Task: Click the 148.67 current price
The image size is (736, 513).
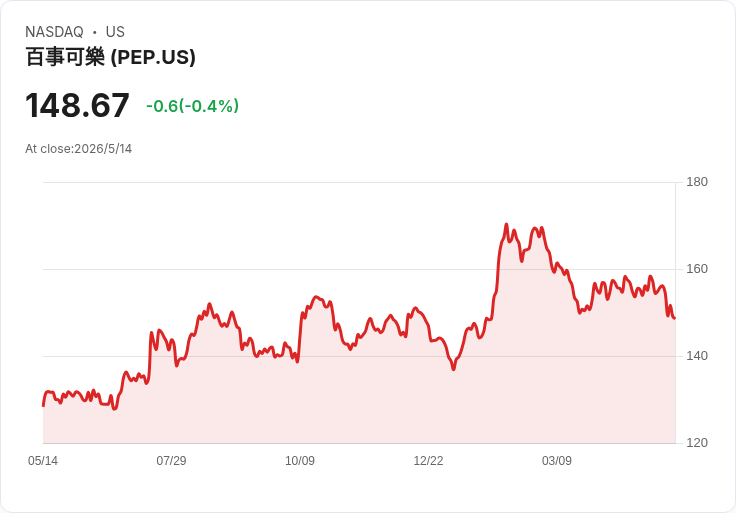Action: click(x=77, y=105)
